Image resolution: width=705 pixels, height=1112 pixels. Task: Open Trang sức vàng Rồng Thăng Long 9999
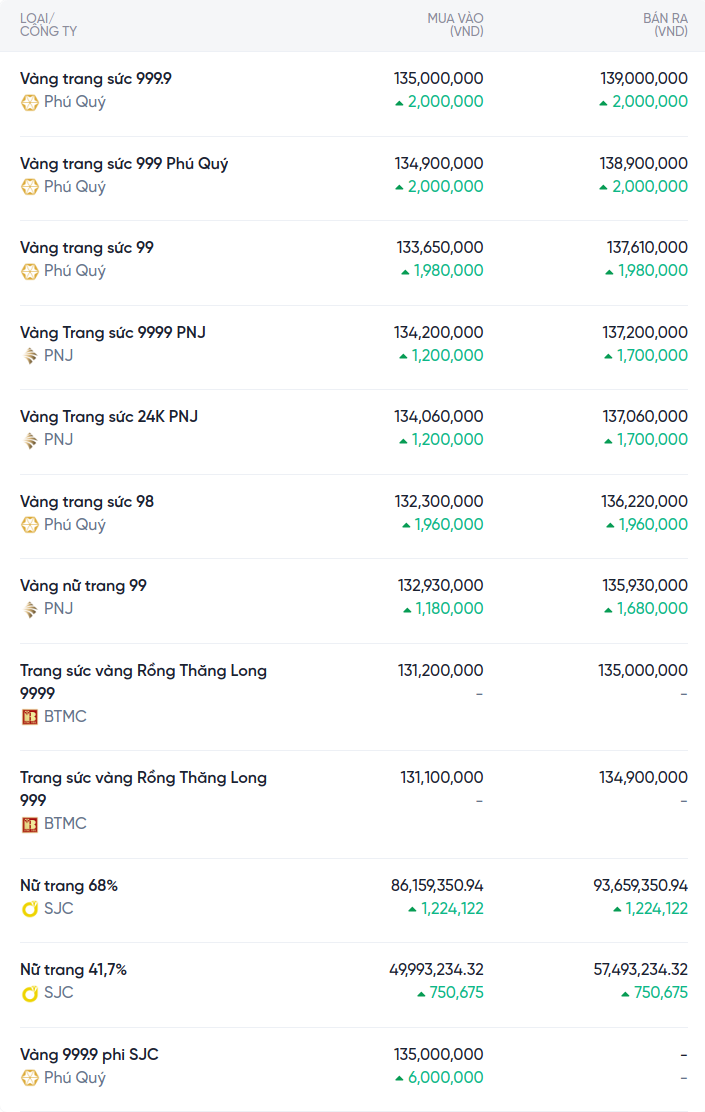click(x=143, y=681)
